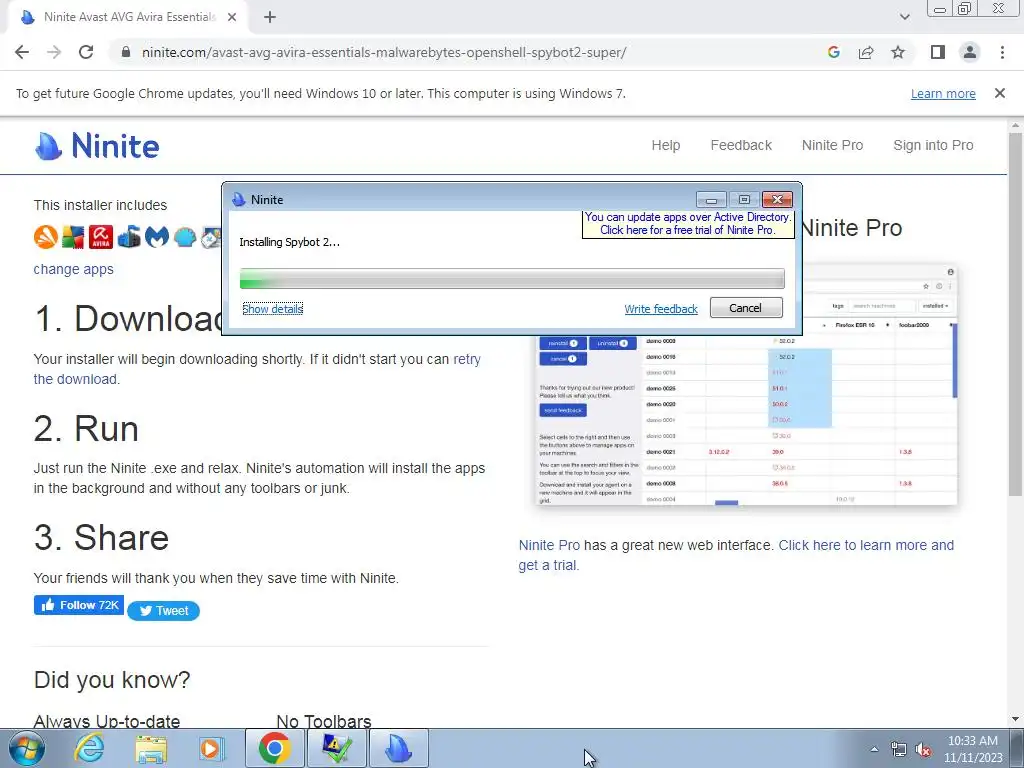This screenshot has width=1024, height=768.
Task: Click the Ninite logo
Action: 97,145
